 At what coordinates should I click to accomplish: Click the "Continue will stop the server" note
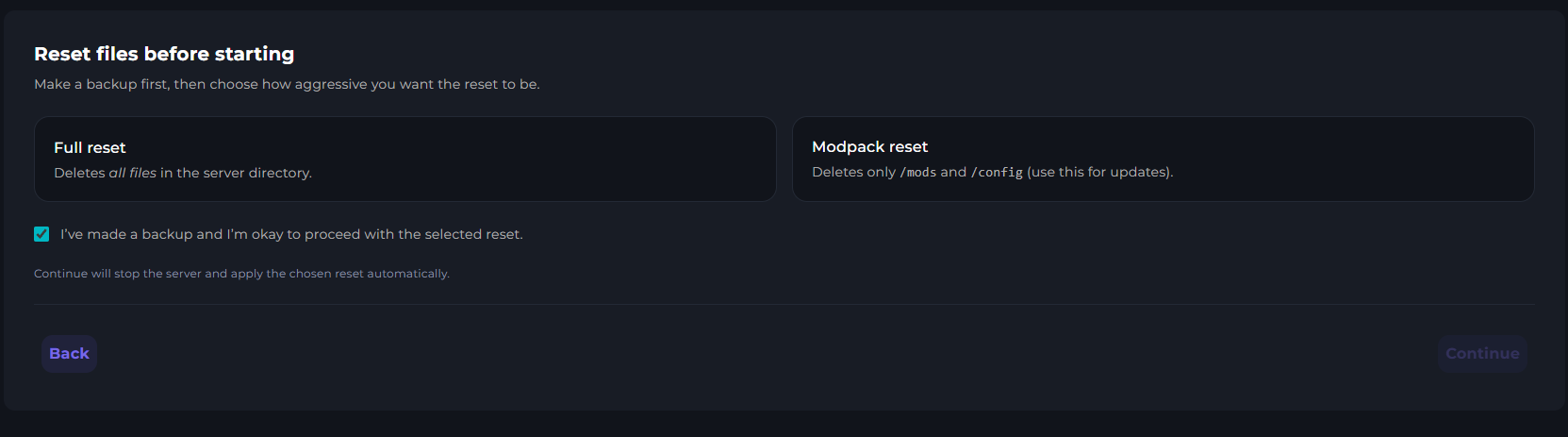point(241,274)
